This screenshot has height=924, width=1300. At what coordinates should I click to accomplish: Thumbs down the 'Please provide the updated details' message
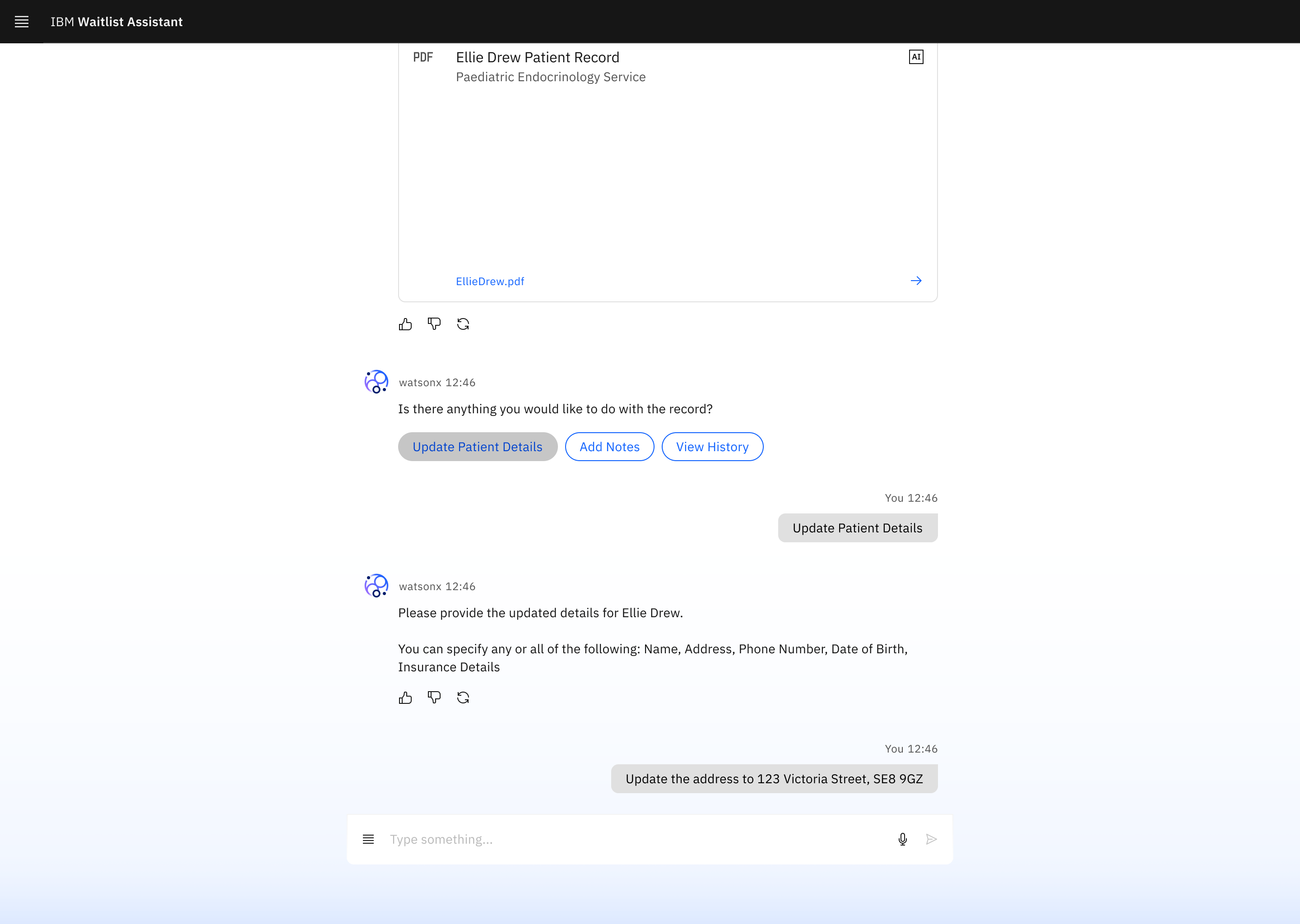pos(434,698)
